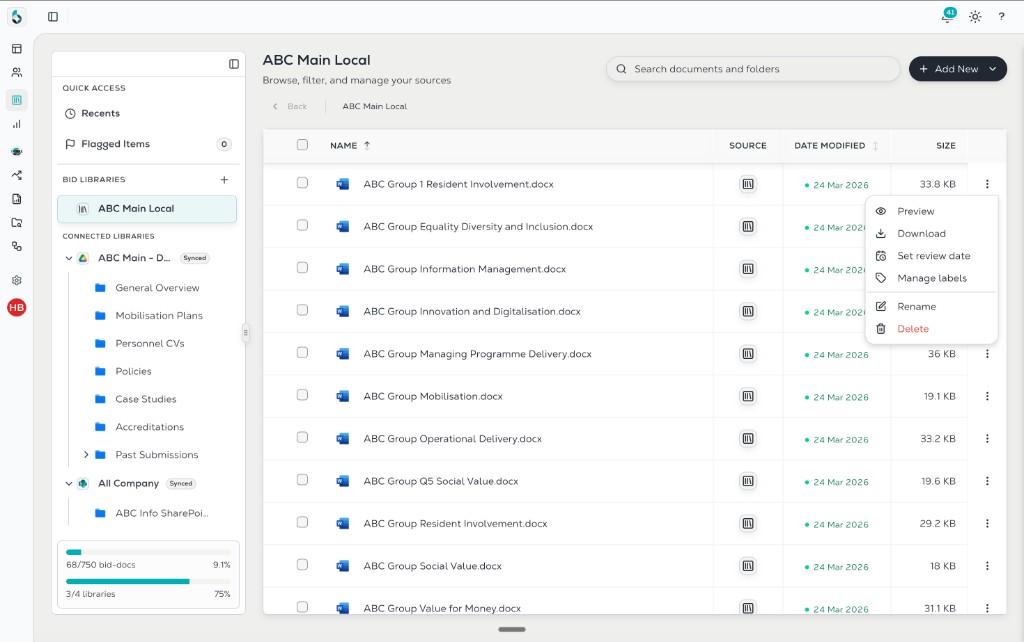Select Manage labels in context menu
The height and width of the screenshot is (642, 1024).
(931, 278)
